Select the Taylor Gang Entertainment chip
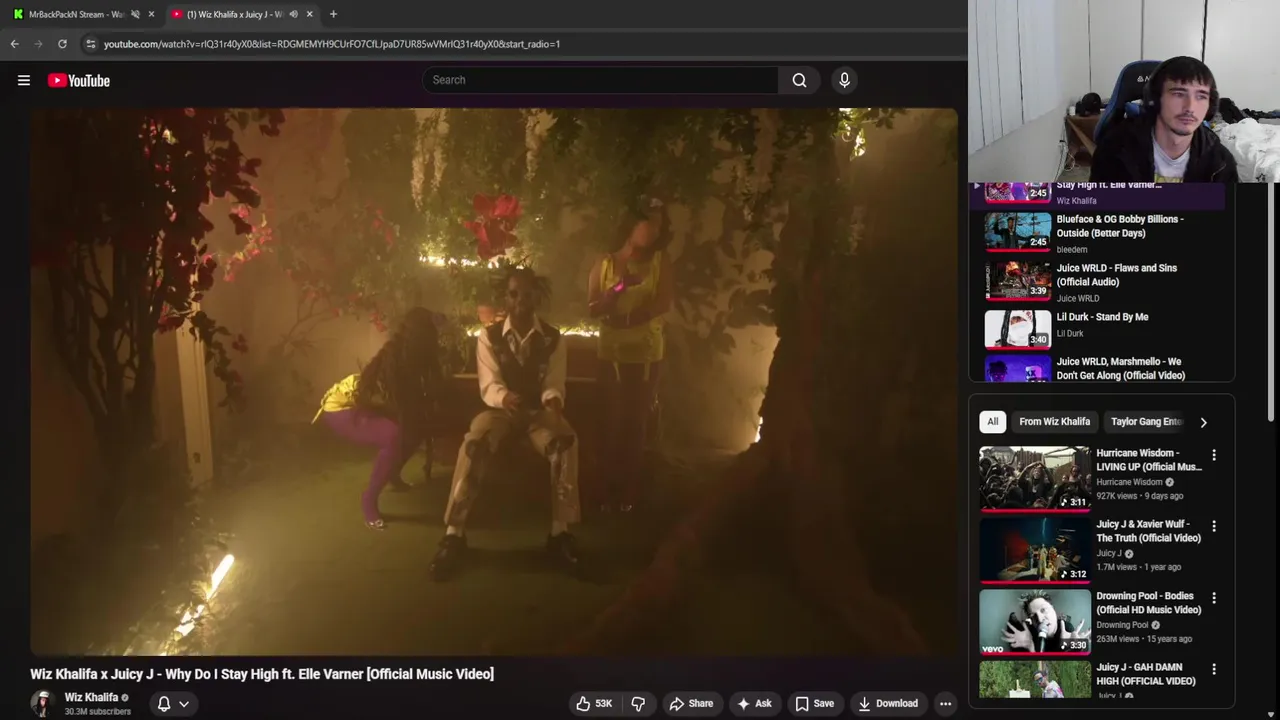 1146,422
